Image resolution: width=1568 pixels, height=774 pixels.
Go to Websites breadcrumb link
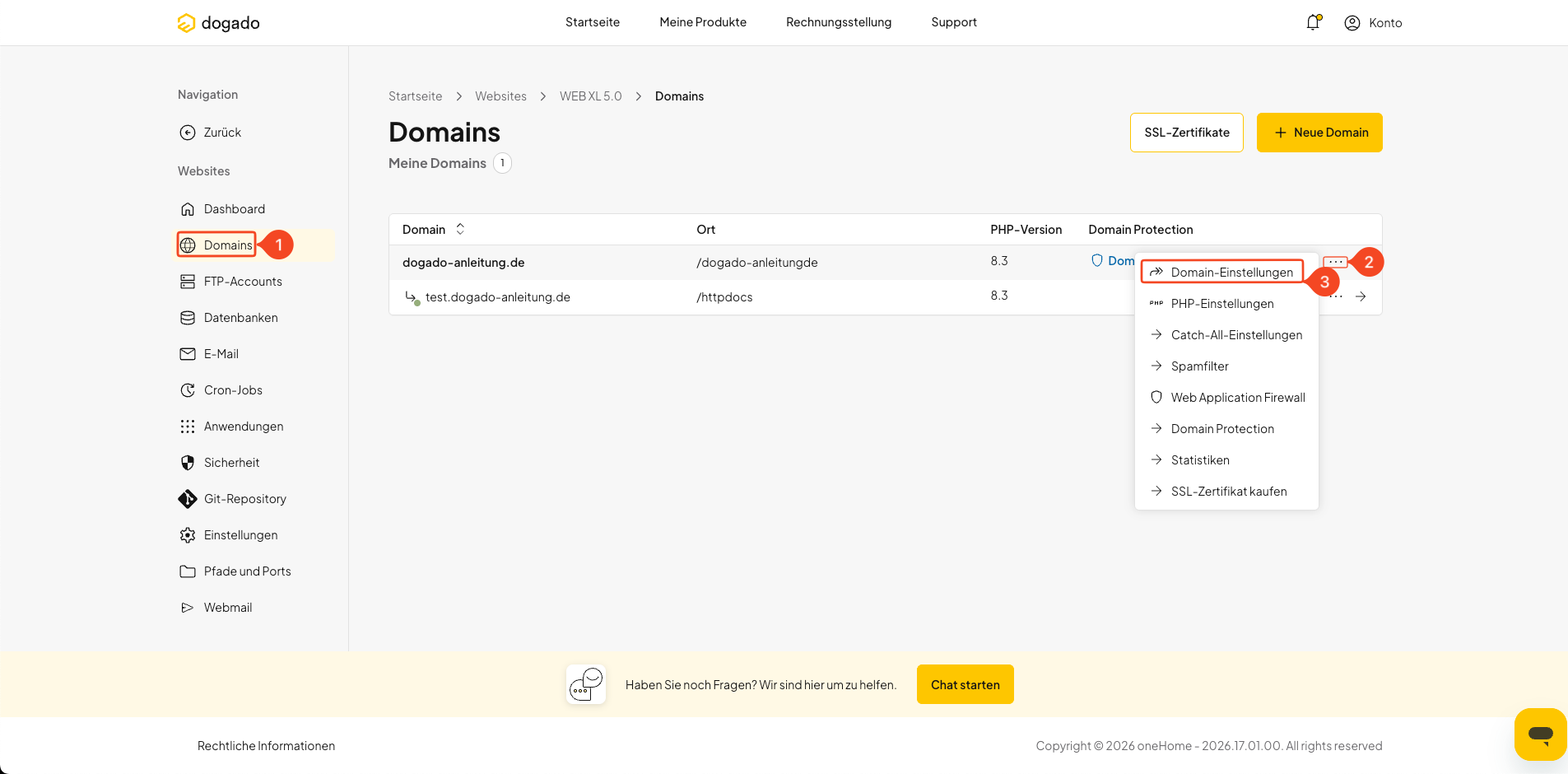pos(500,96)
